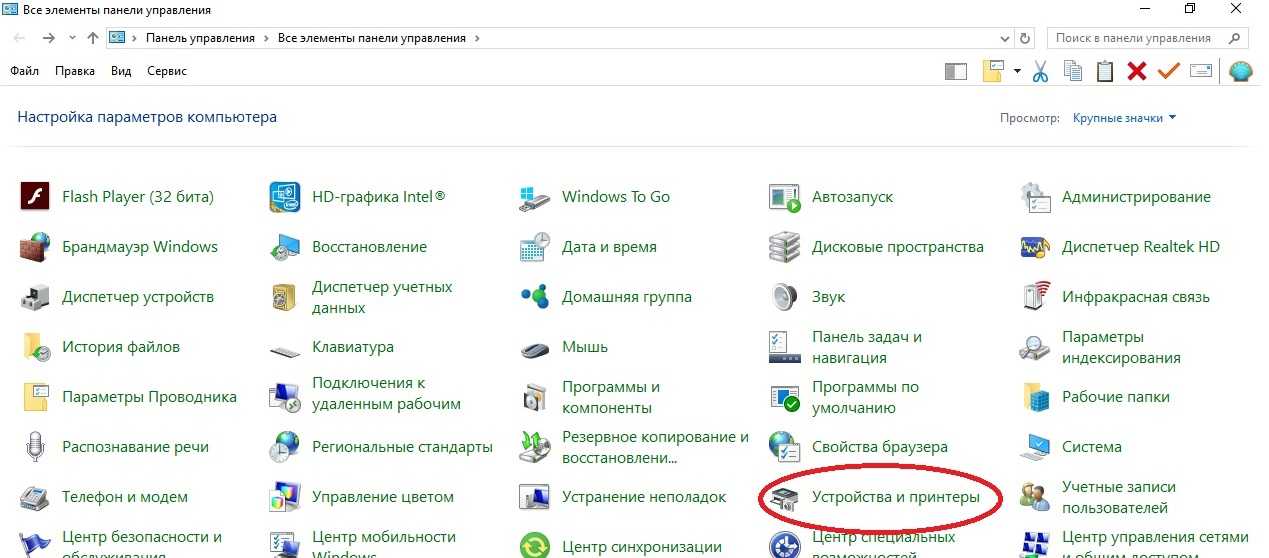
Task: Click the folder options toolbar icon
Action: [x=993, y=71]
